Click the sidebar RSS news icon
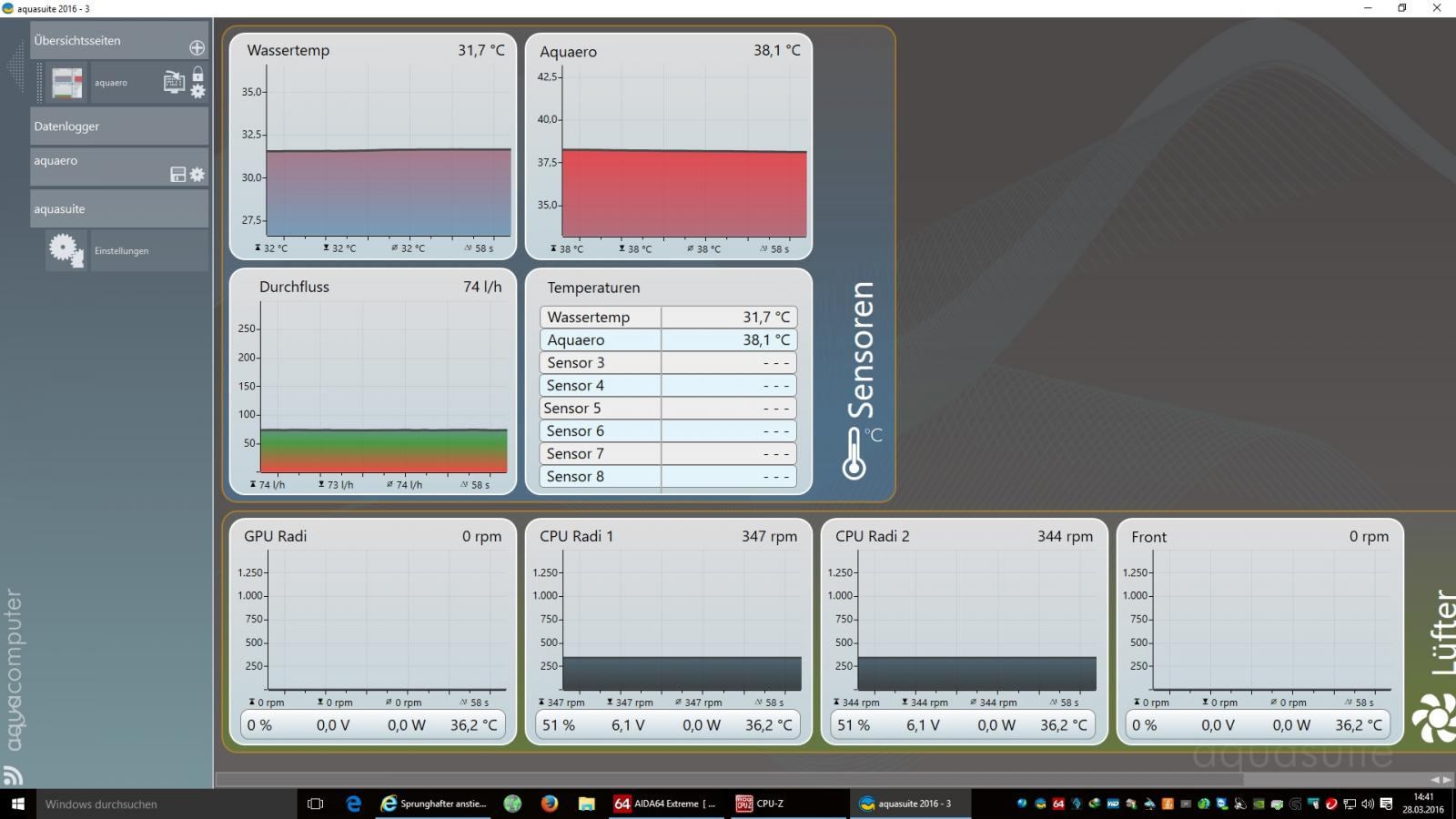This screenshot has width=1456, height=819. point(13,775)
